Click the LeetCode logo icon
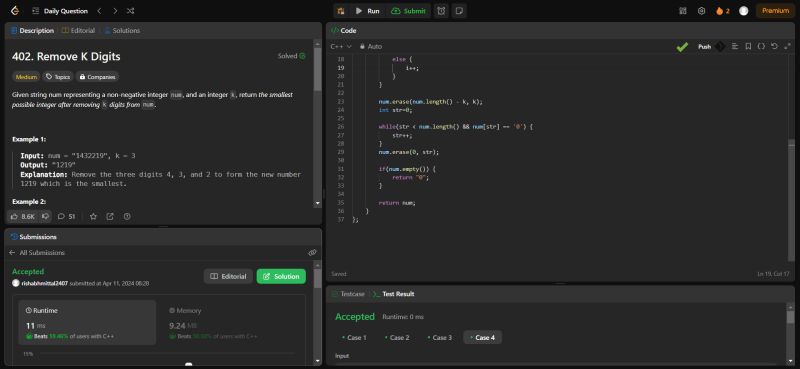This screenshot has height=369, width=800. coord(15,11)
